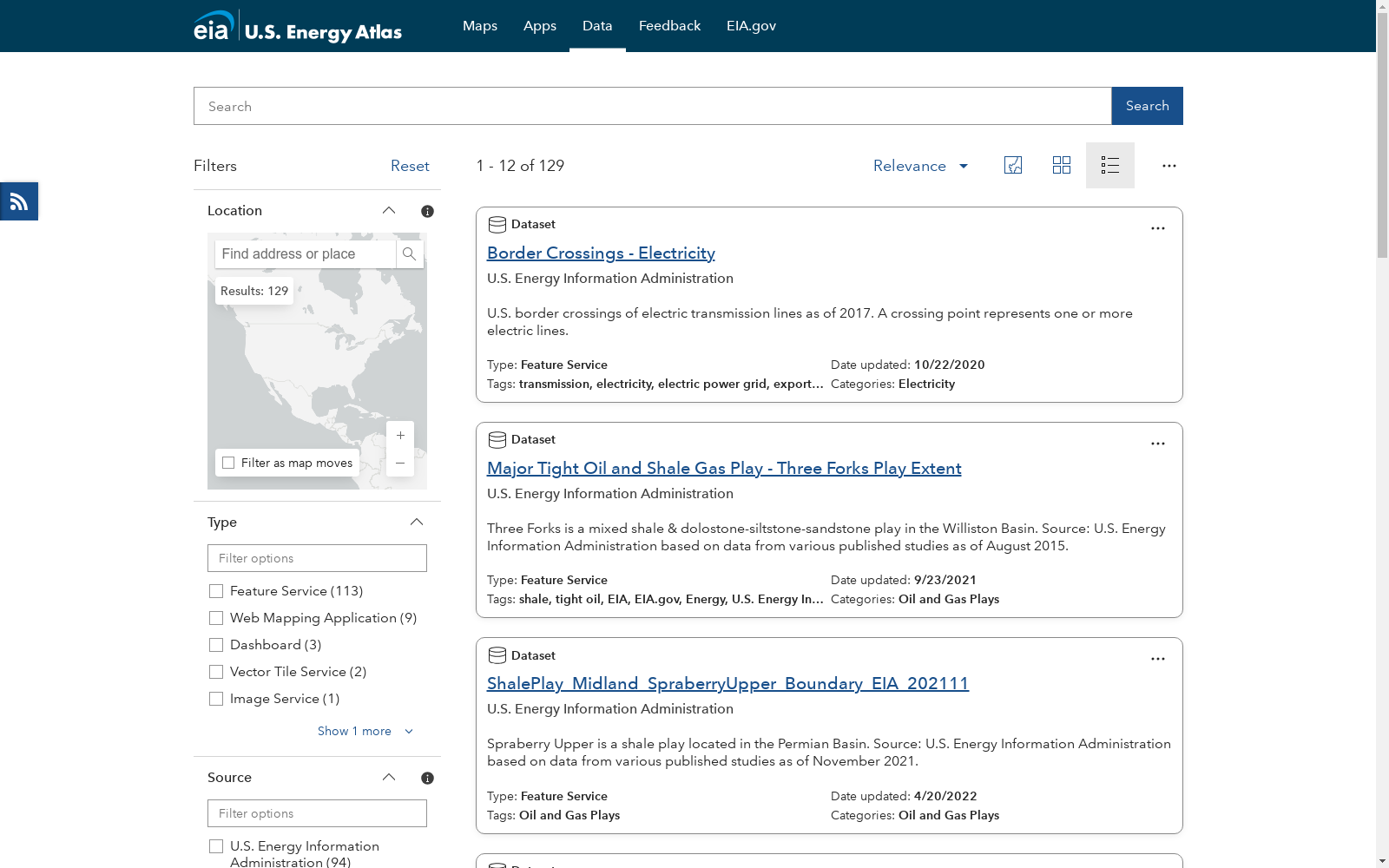Open the Maps navigation tab
The width and height of the screenshot is (1389, 868).
point(480,26)
